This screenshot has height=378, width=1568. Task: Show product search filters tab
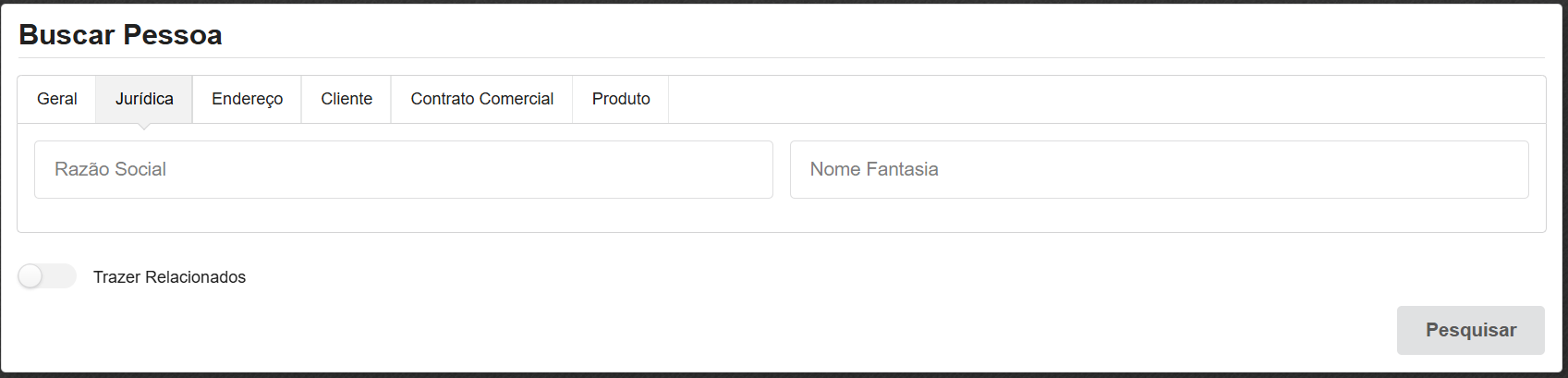(x=621, y=99)
